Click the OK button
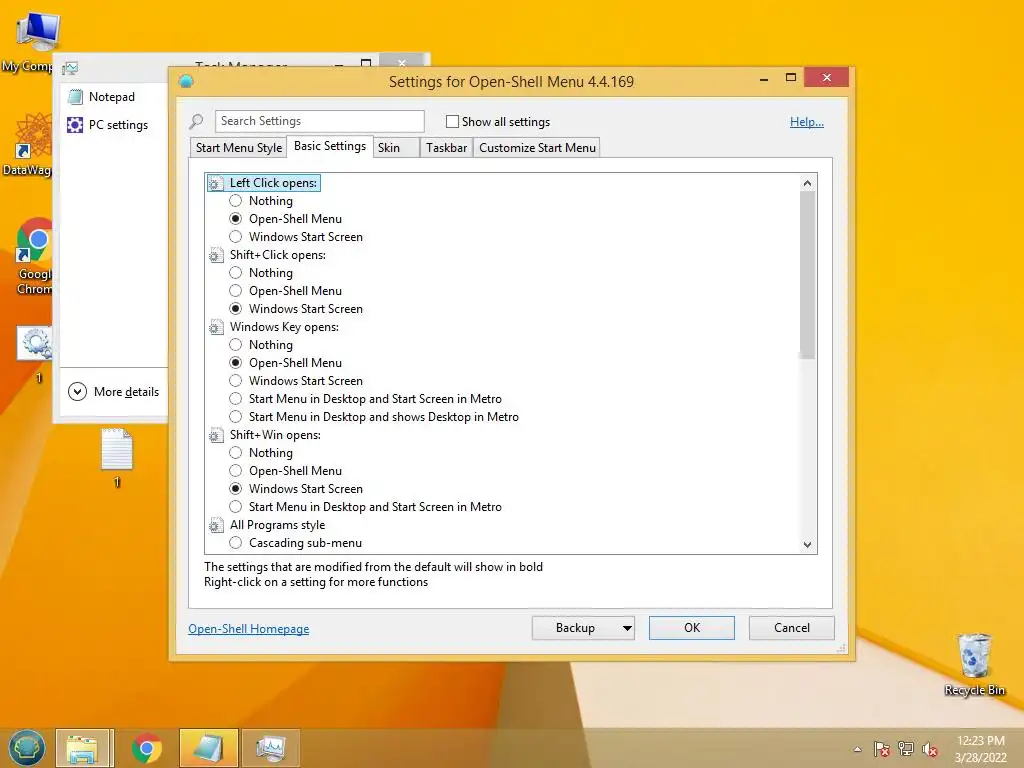 (692, 628)
